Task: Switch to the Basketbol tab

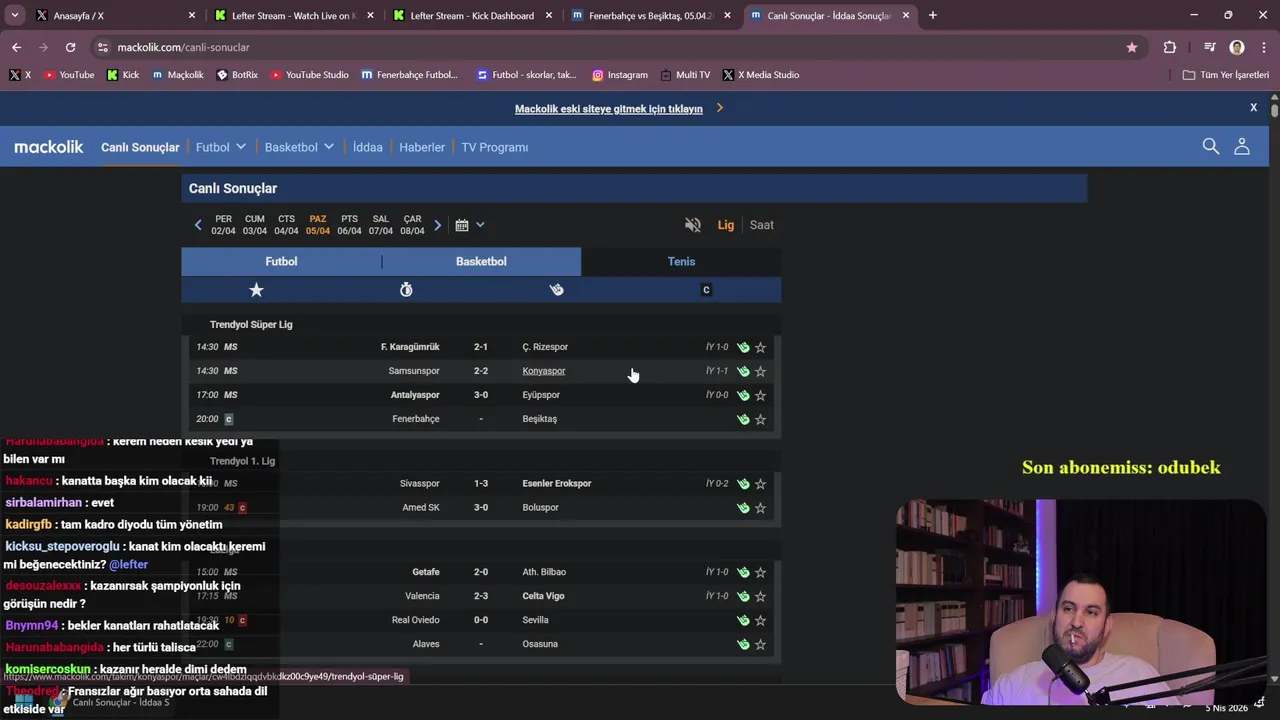Action: 481,261
